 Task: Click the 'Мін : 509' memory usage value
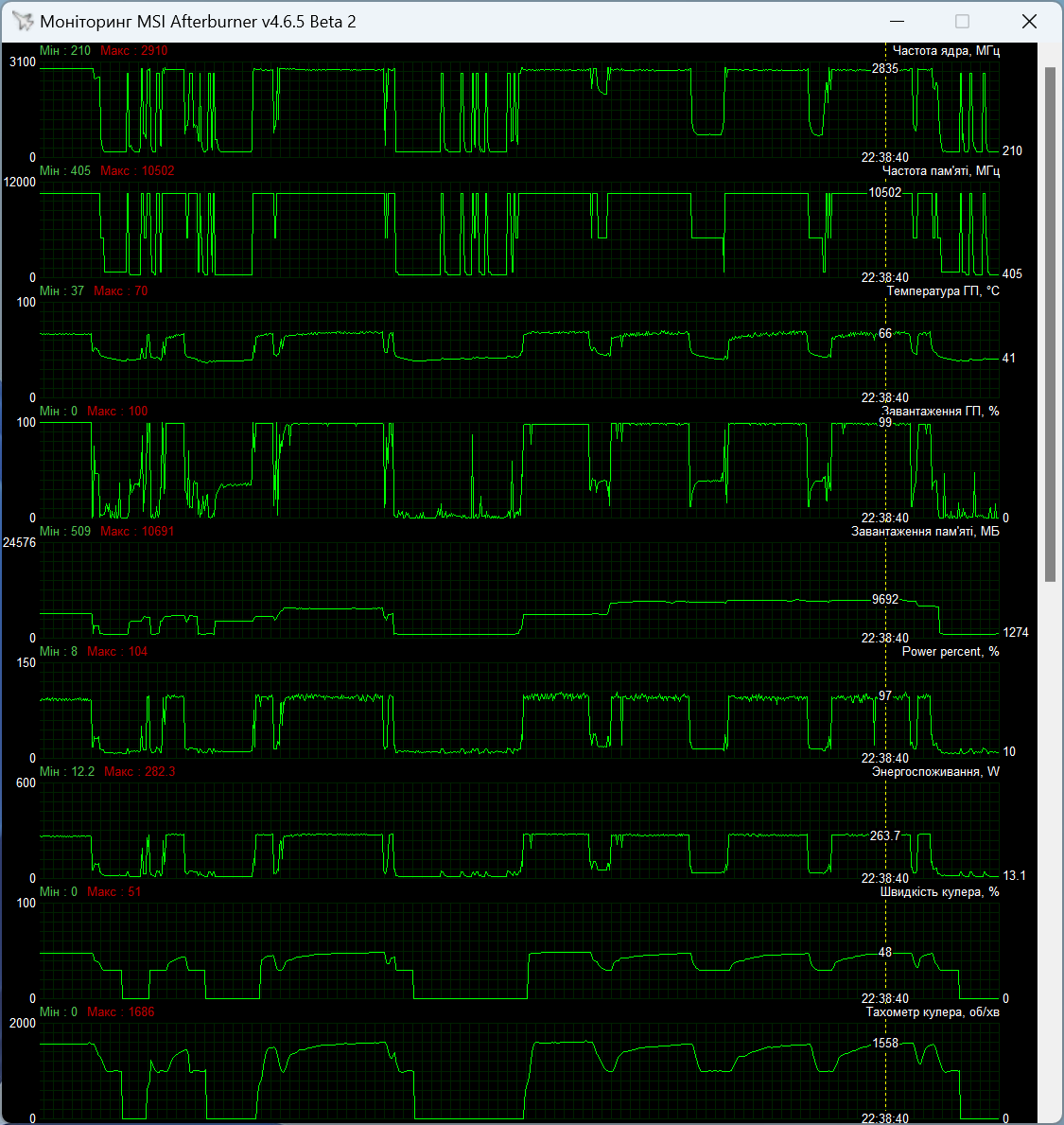click(65, 532)
